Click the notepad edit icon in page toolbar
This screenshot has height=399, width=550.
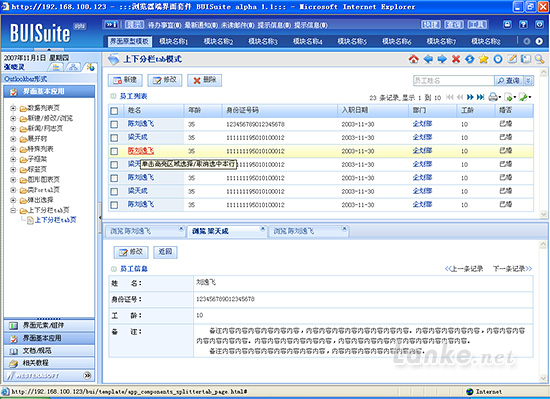pyautogui.click(x=512, y=59)
